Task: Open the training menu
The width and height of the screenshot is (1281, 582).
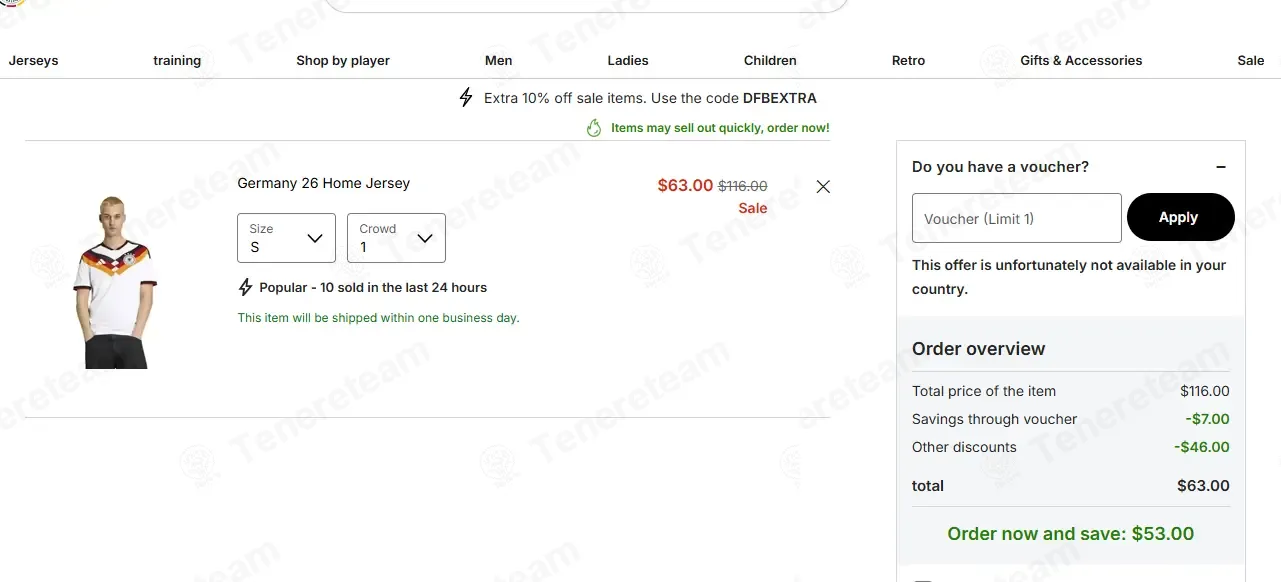Action: [177, 61]
